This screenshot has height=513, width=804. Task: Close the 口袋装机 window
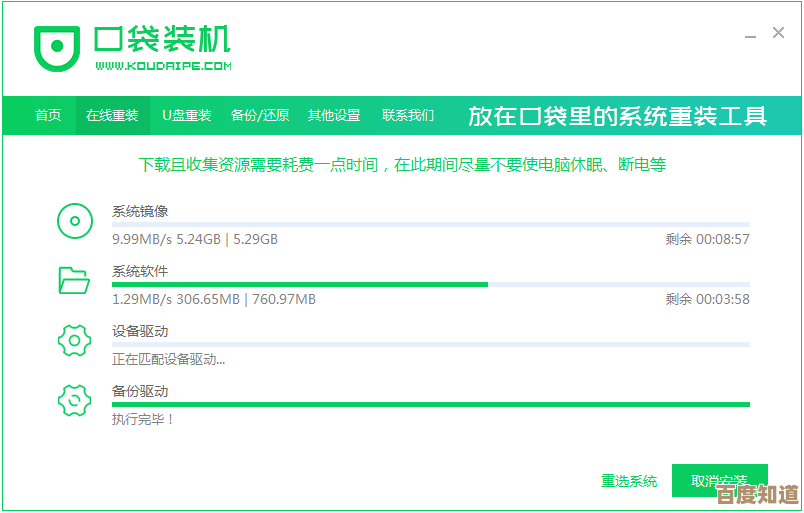click(x=778, y=33)
